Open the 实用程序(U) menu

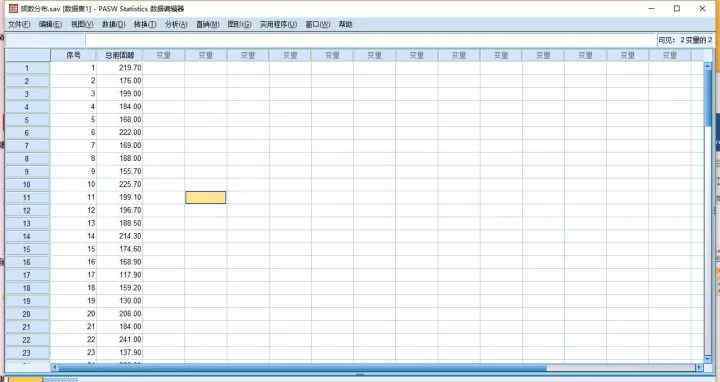pos(278,24)
